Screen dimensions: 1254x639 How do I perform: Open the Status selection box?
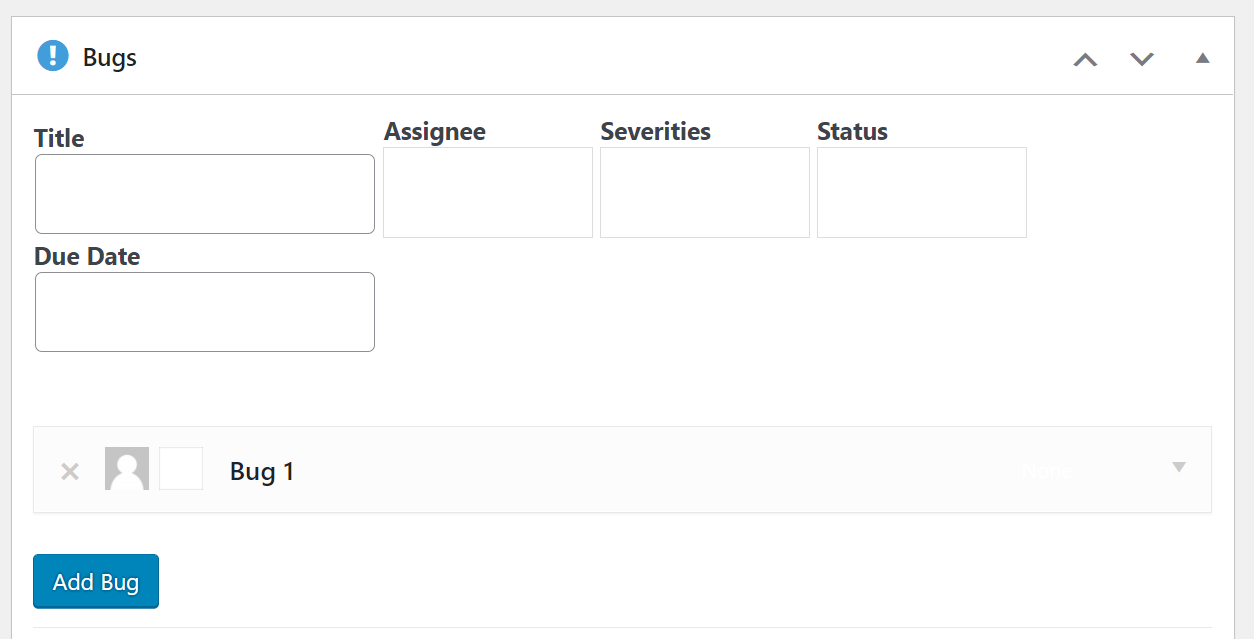tap(922, 193)
